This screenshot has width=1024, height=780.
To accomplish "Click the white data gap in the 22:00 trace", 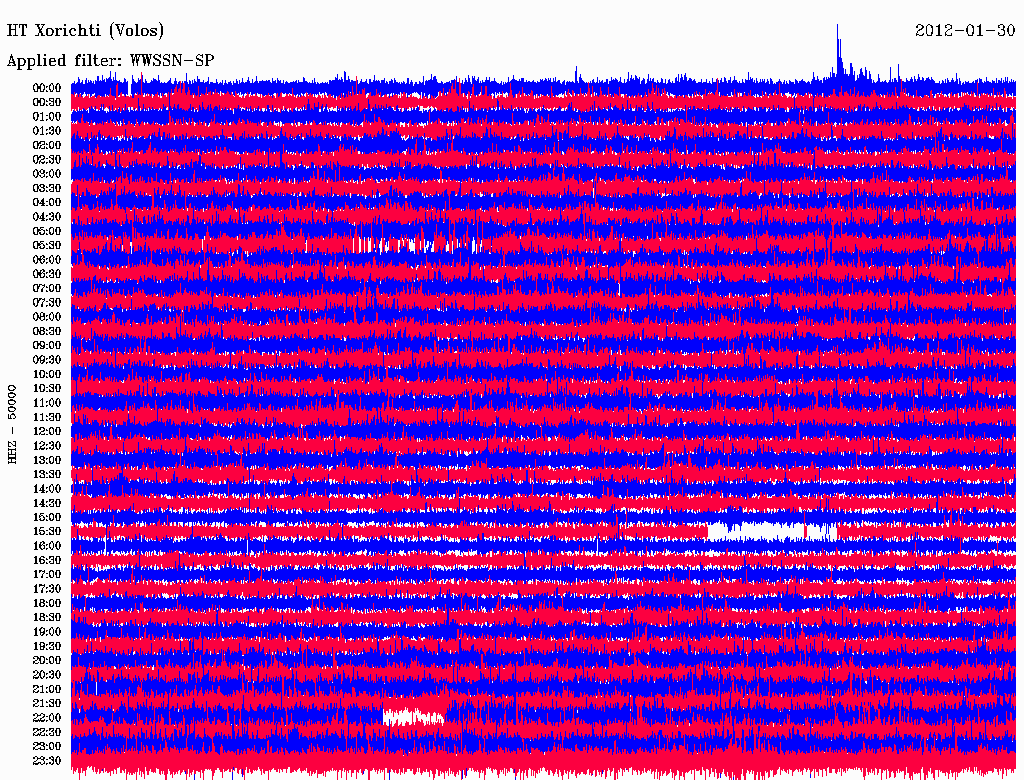I will coord(413,717).
